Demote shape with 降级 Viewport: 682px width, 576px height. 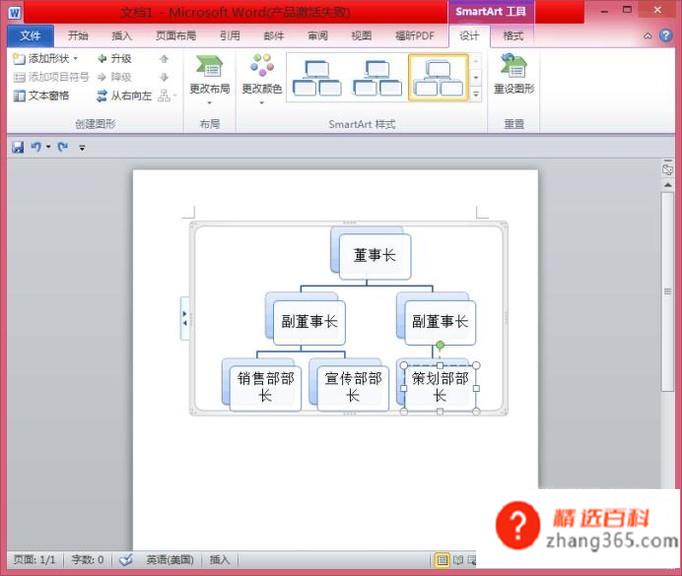coord(115,77)
